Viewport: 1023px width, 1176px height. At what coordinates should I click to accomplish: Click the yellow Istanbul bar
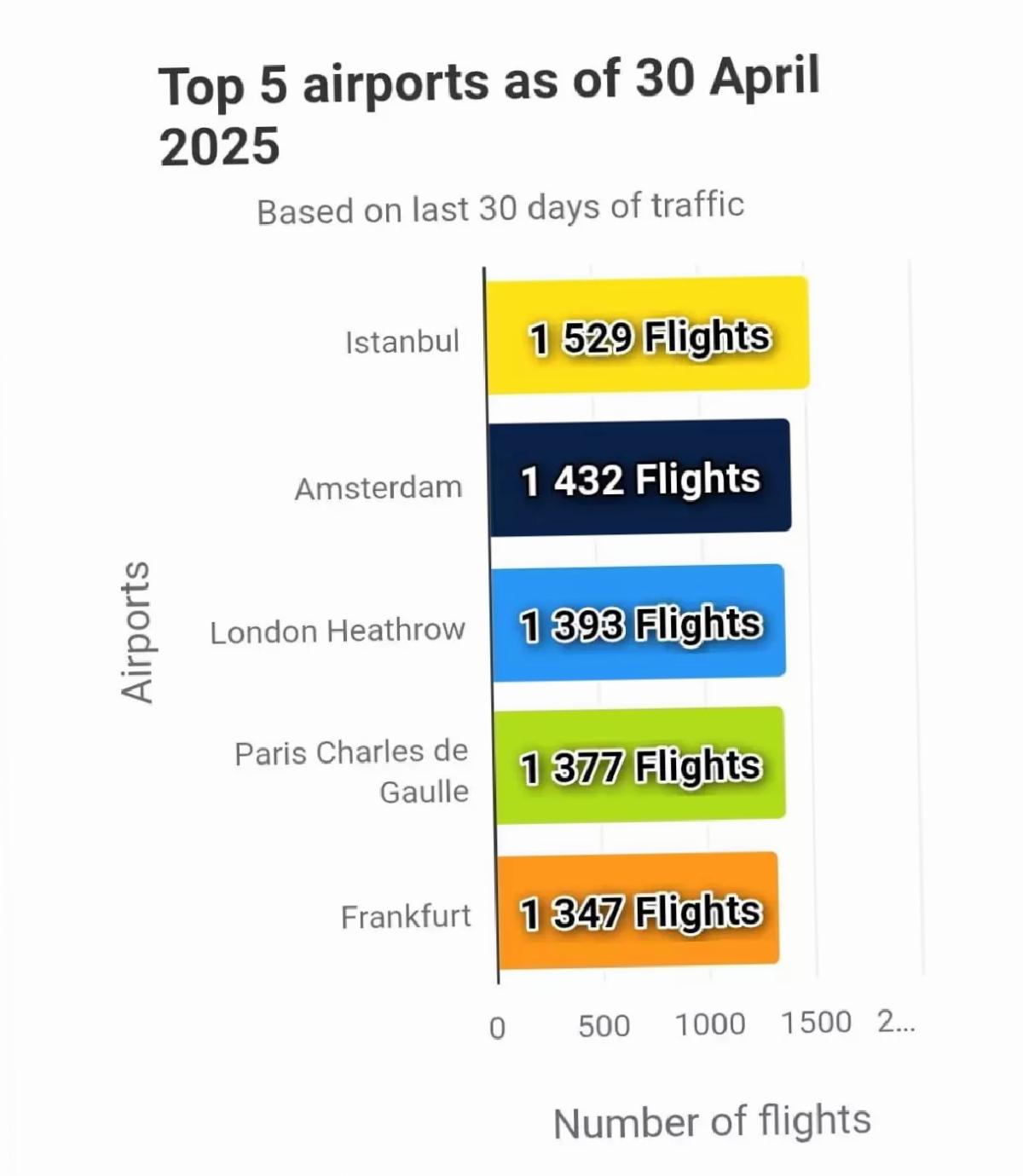click(x=648, y=335)
